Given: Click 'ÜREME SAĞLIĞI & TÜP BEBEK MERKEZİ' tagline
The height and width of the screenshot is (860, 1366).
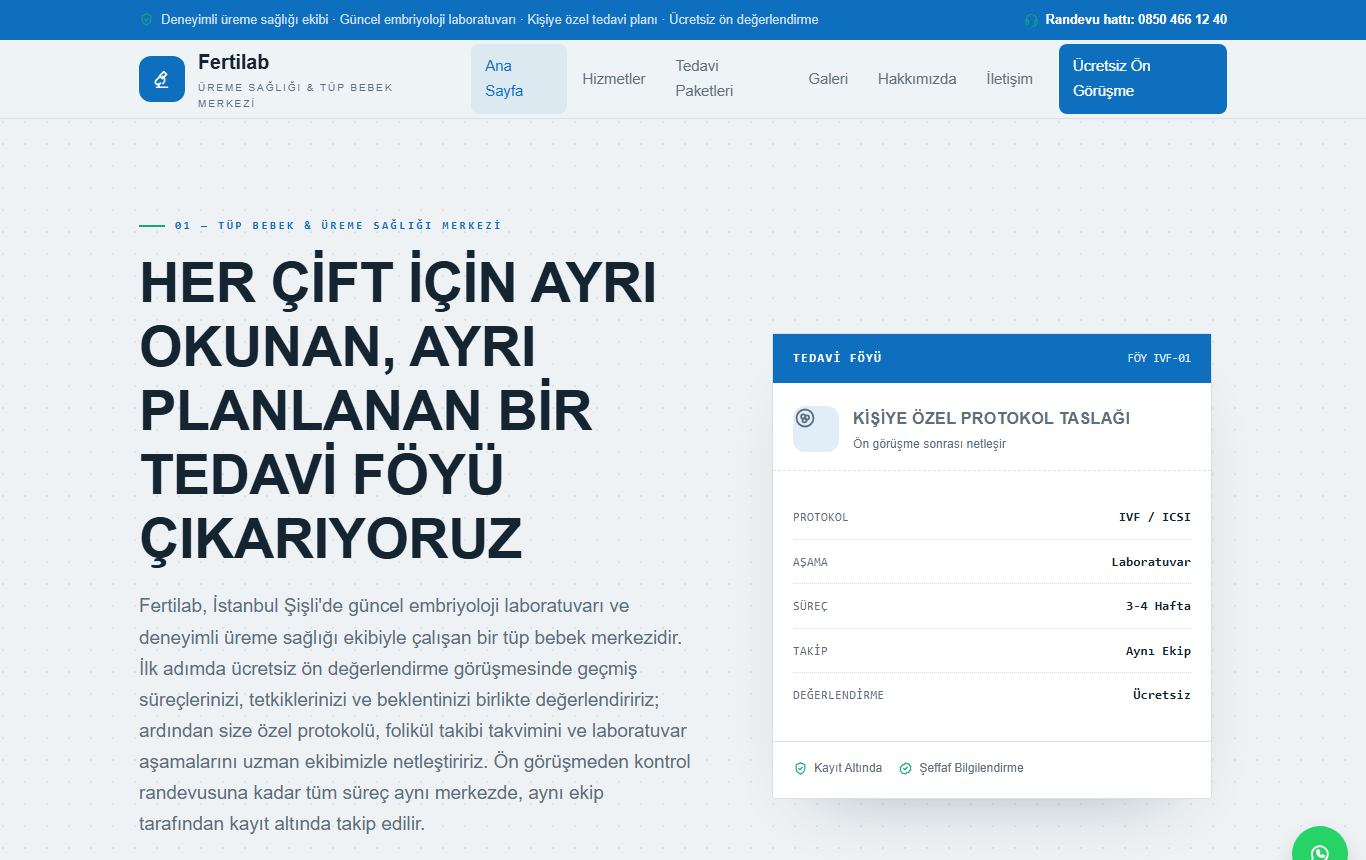Looking at the screenshot, I should pos(296,95).
